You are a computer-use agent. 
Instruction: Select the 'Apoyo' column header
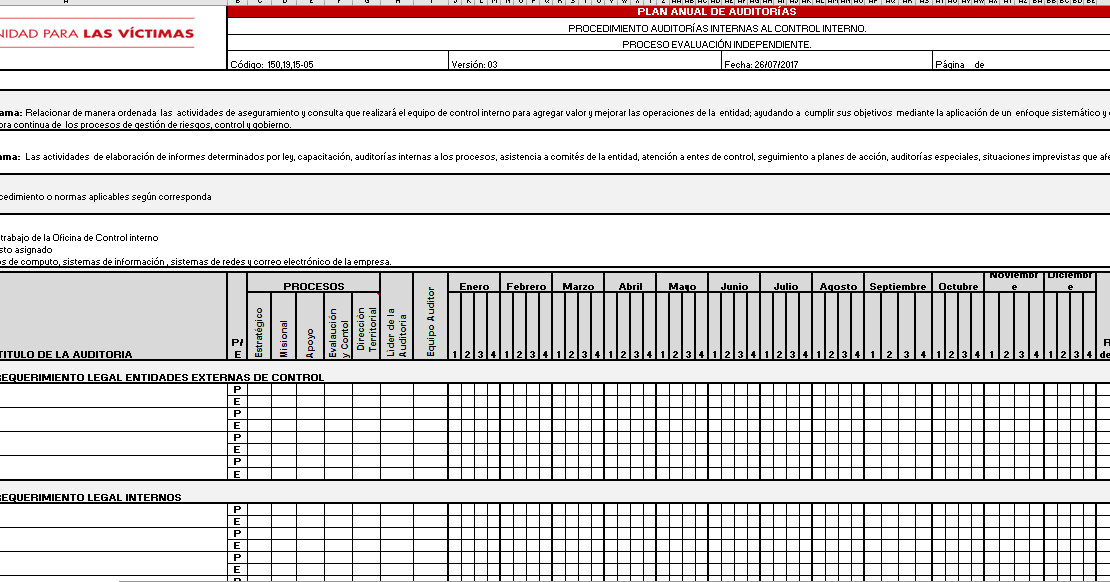coord(310,326)
